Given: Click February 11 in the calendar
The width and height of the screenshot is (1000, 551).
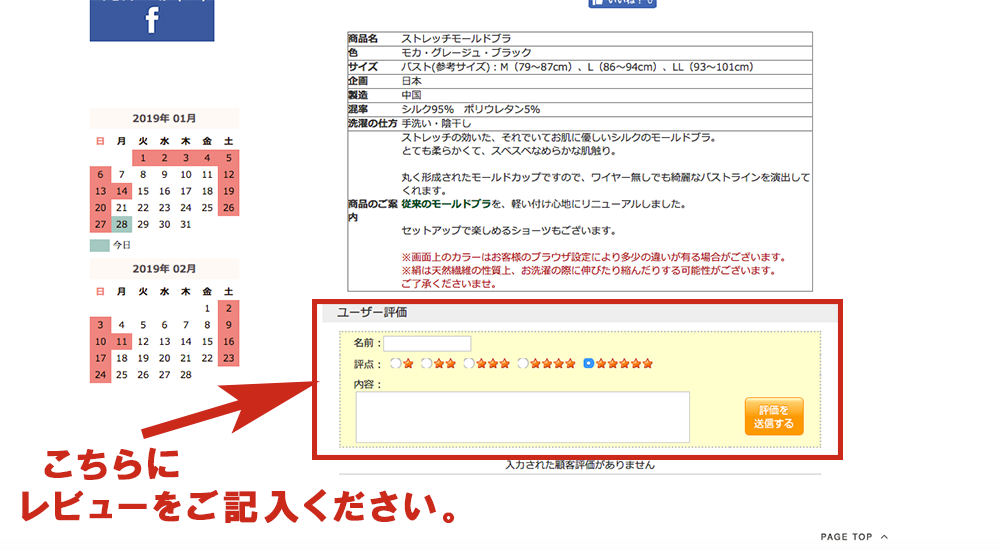Looking at the screenshot, I should pyautogui.click(x=121, y=342).
